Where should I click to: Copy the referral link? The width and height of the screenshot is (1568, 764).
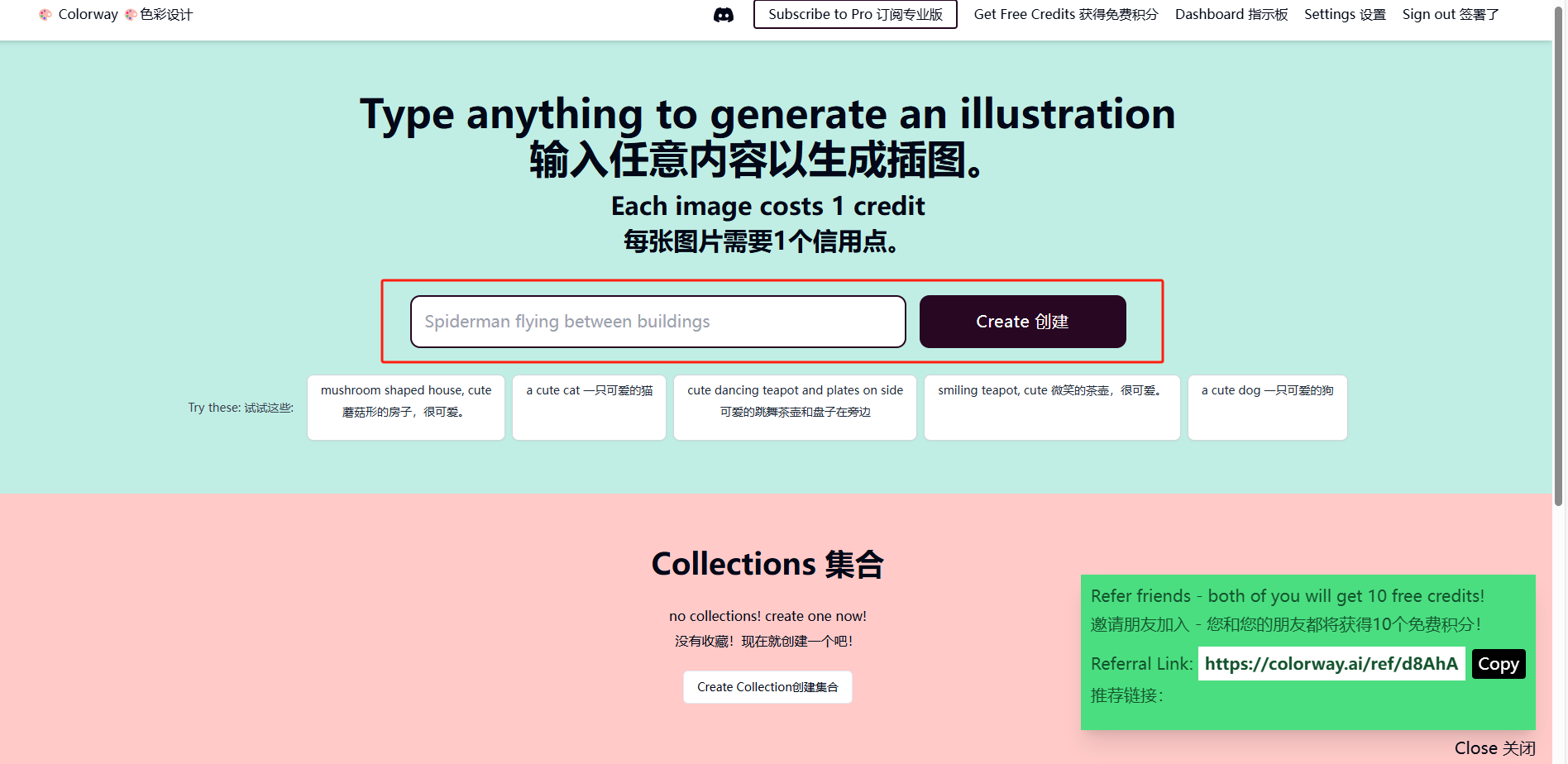[1498, 664]
